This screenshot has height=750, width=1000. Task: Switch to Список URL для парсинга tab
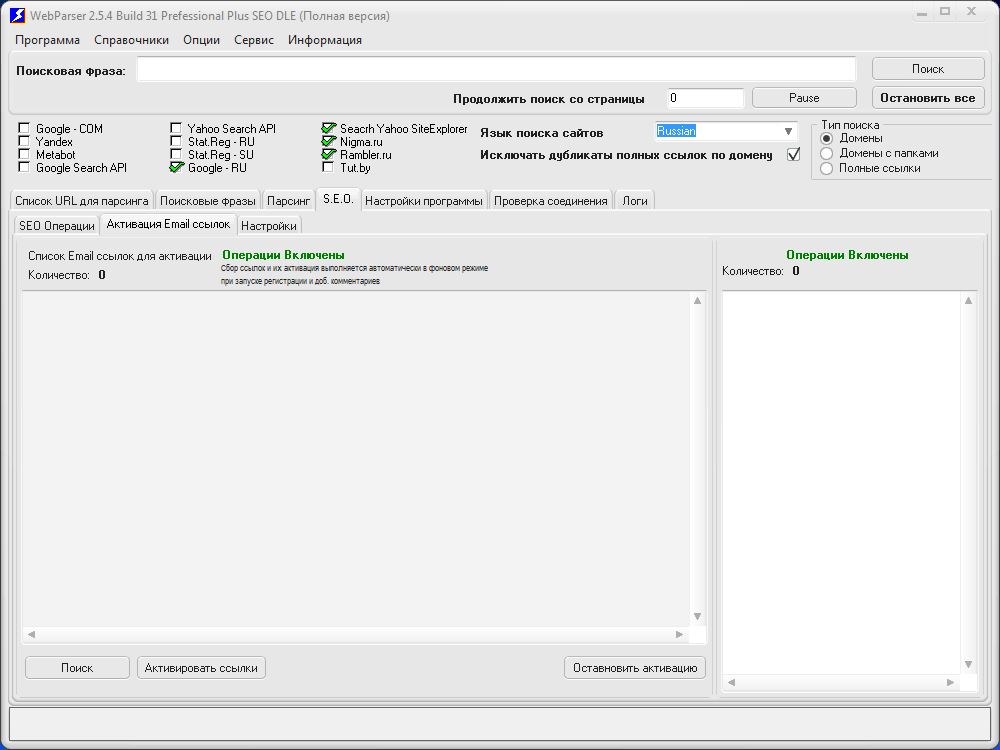coord(82,201)
